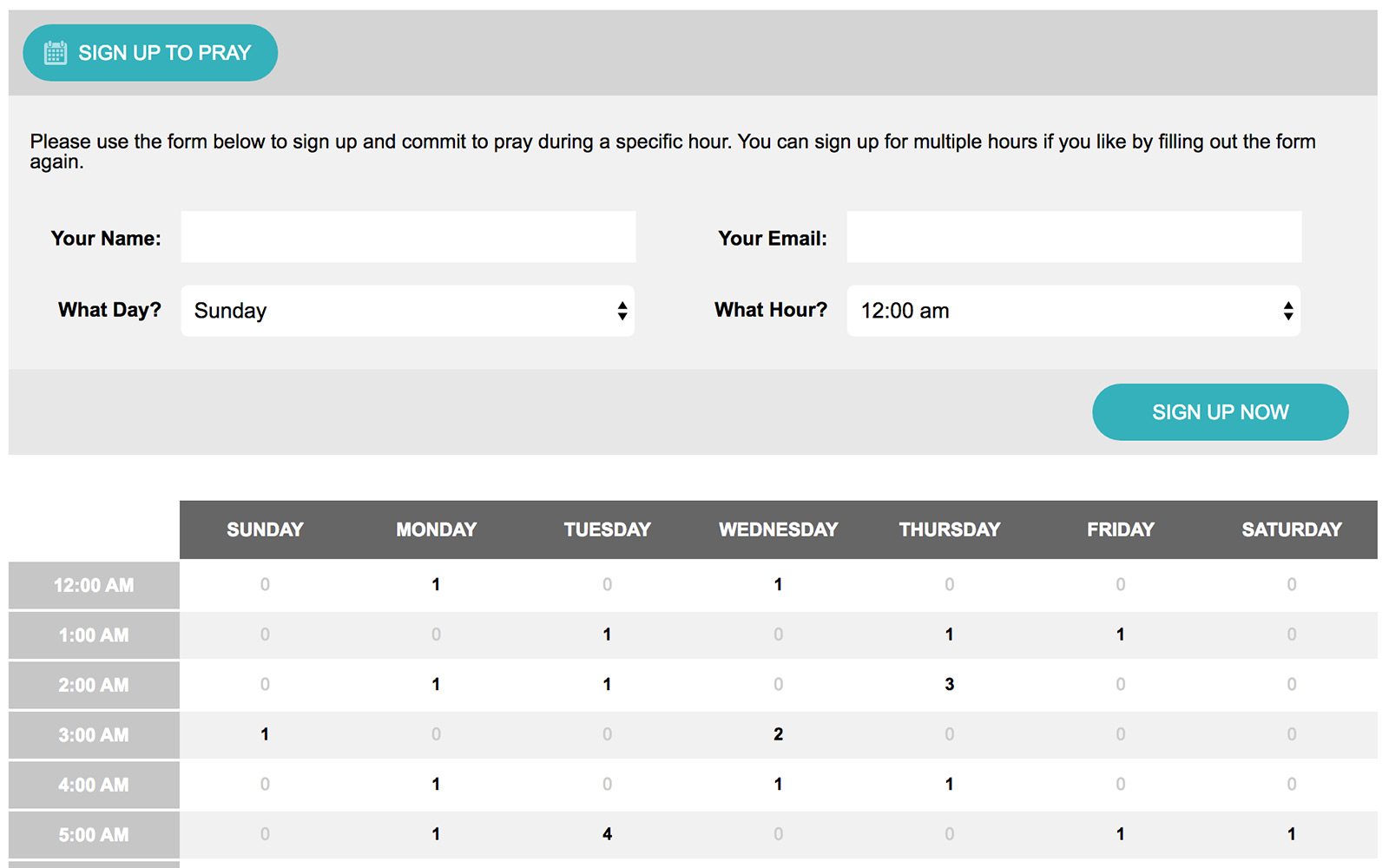Image resolution: width=1389 pixels, height=868 pixels.
Task: Select the Wednesday column header
Action: click(x=779, y=529)
